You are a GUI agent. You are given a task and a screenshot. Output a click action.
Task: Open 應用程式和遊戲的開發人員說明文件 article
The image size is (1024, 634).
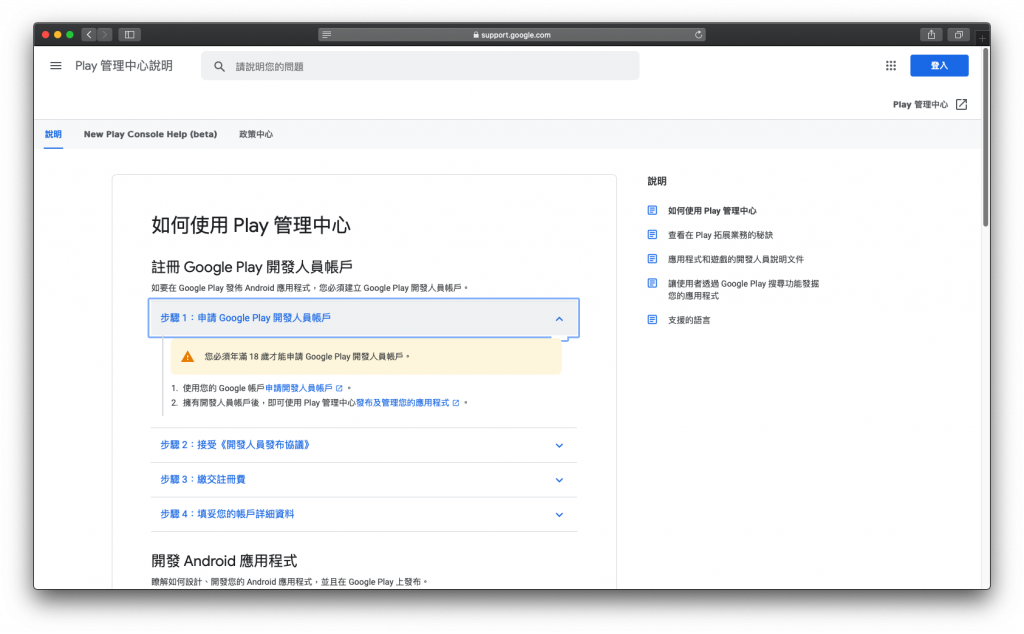[735, 259]
